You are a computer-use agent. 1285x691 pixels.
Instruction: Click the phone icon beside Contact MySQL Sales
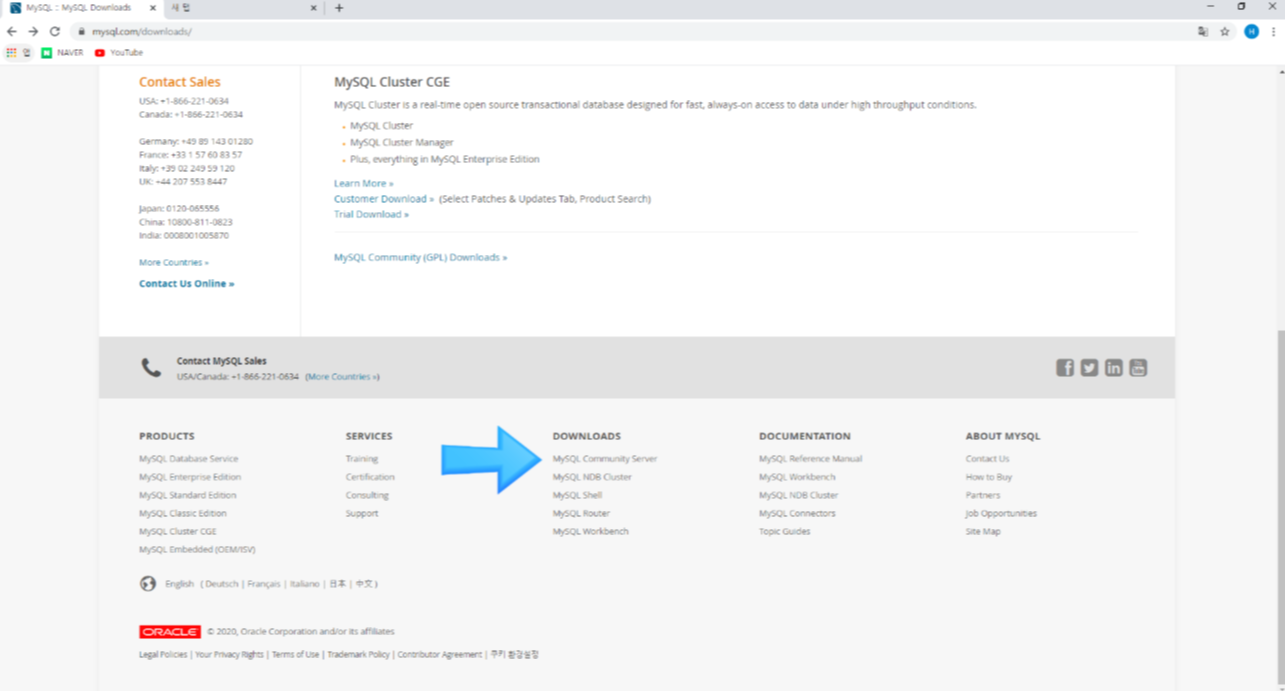(151, 368)
